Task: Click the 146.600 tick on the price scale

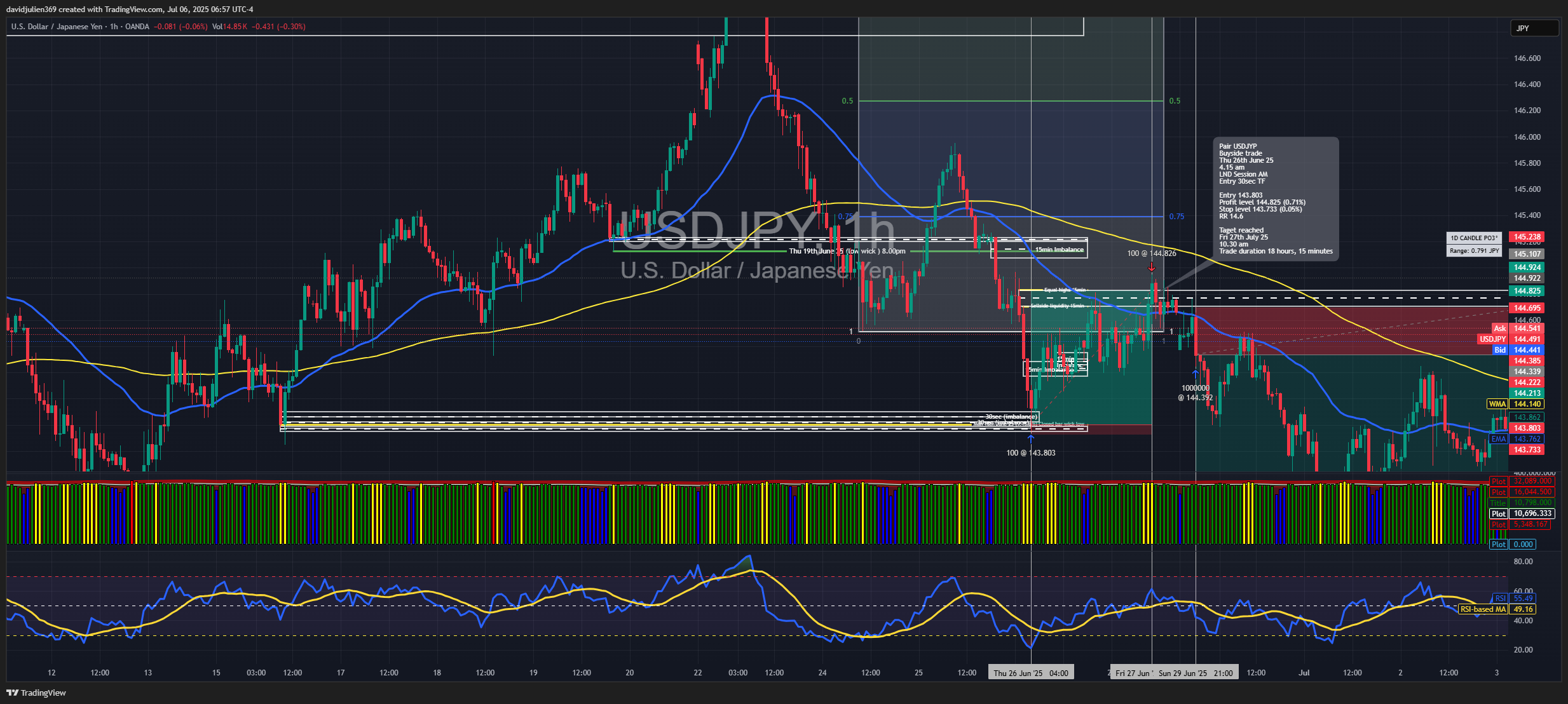Action: click(1527, 58)
